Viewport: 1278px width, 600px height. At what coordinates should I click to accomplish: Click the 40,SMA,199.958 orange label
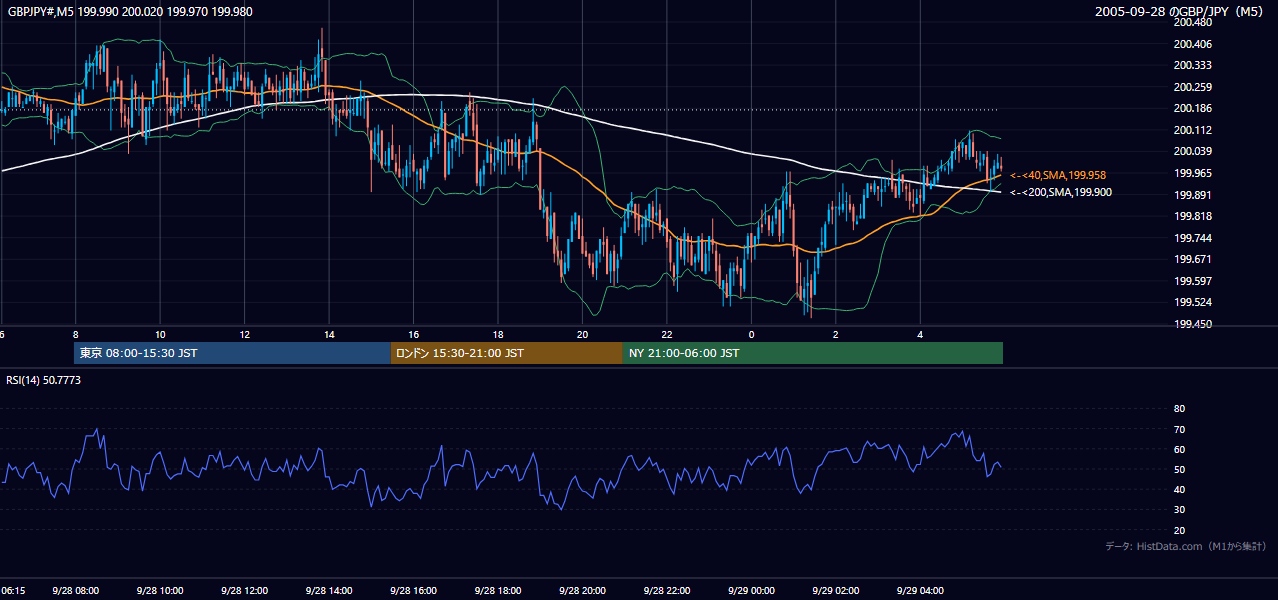(x=1058, y=175)
